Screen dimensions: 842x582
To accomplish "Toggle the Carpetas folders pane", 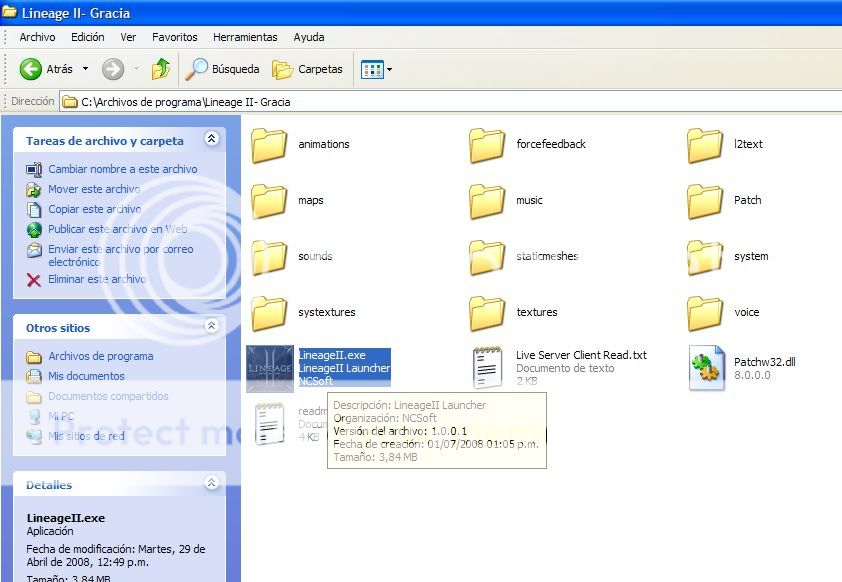I will 307,69.
